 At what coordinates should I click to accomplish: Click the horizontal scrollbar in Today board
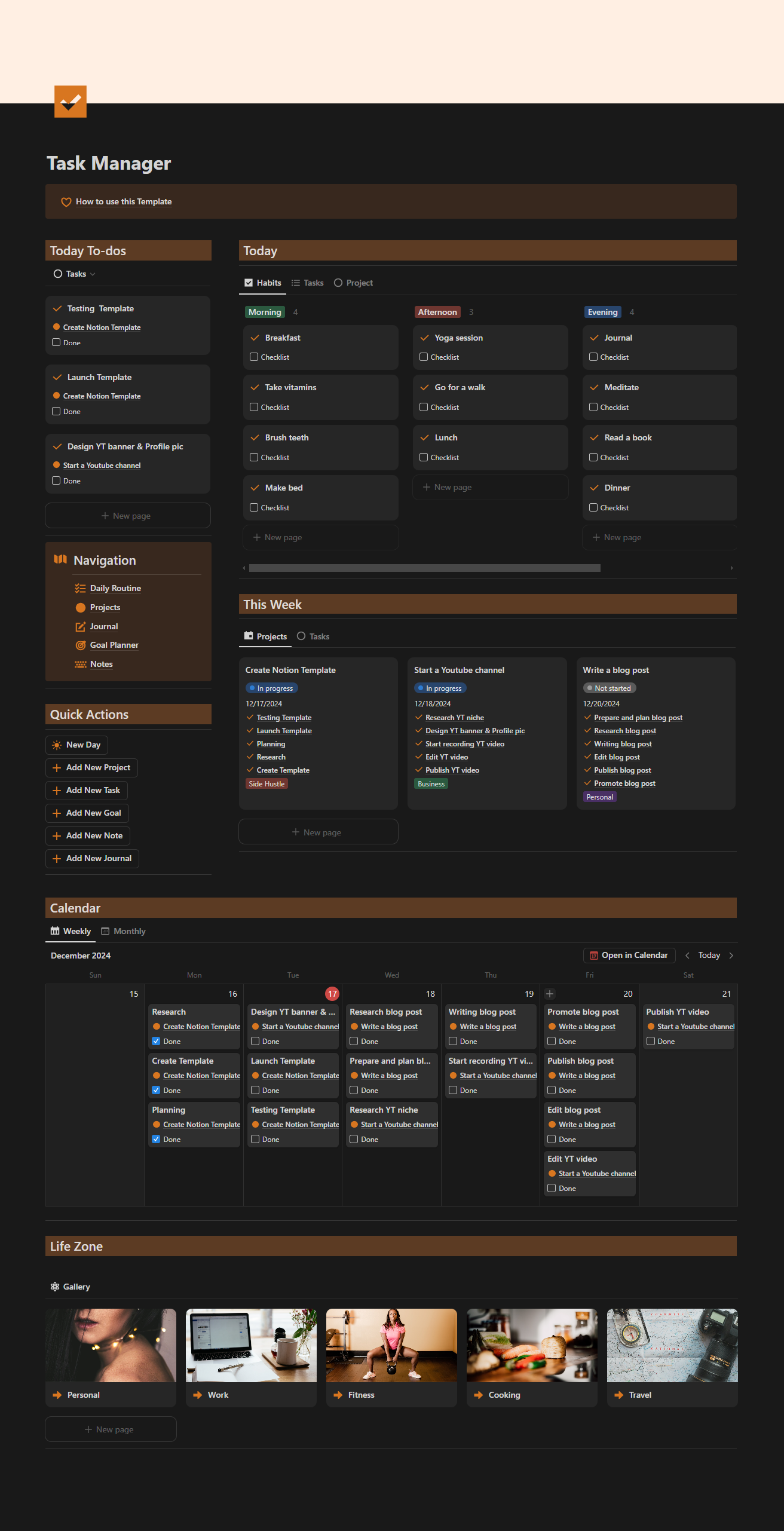click(x=424, y=568)
